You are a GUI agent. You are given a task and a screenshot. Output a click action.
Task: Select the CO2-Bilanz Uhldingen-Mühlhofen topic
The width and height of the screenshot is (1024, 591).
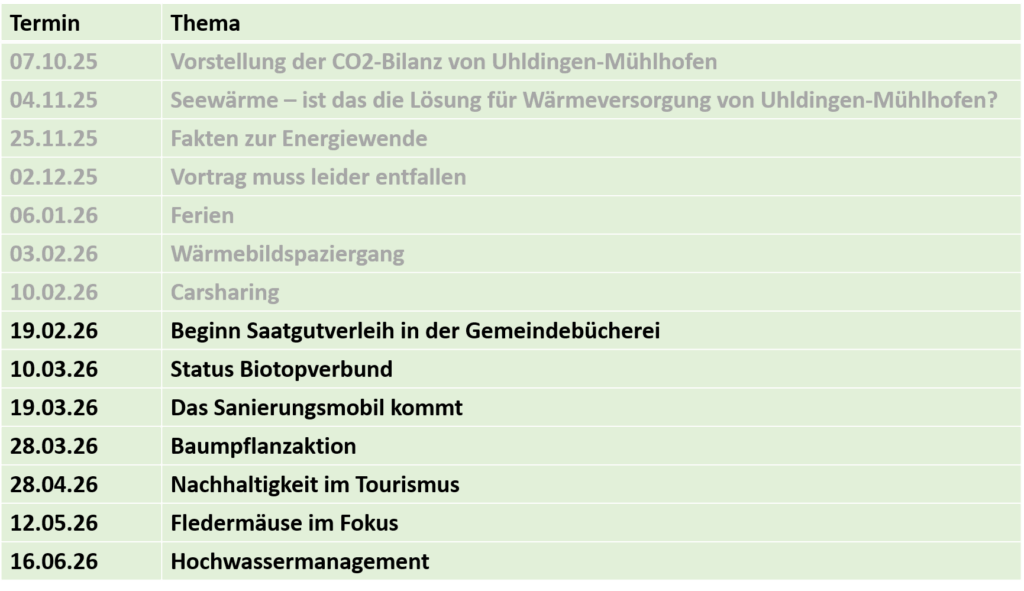pyautogui.click(x=444, y=62)
